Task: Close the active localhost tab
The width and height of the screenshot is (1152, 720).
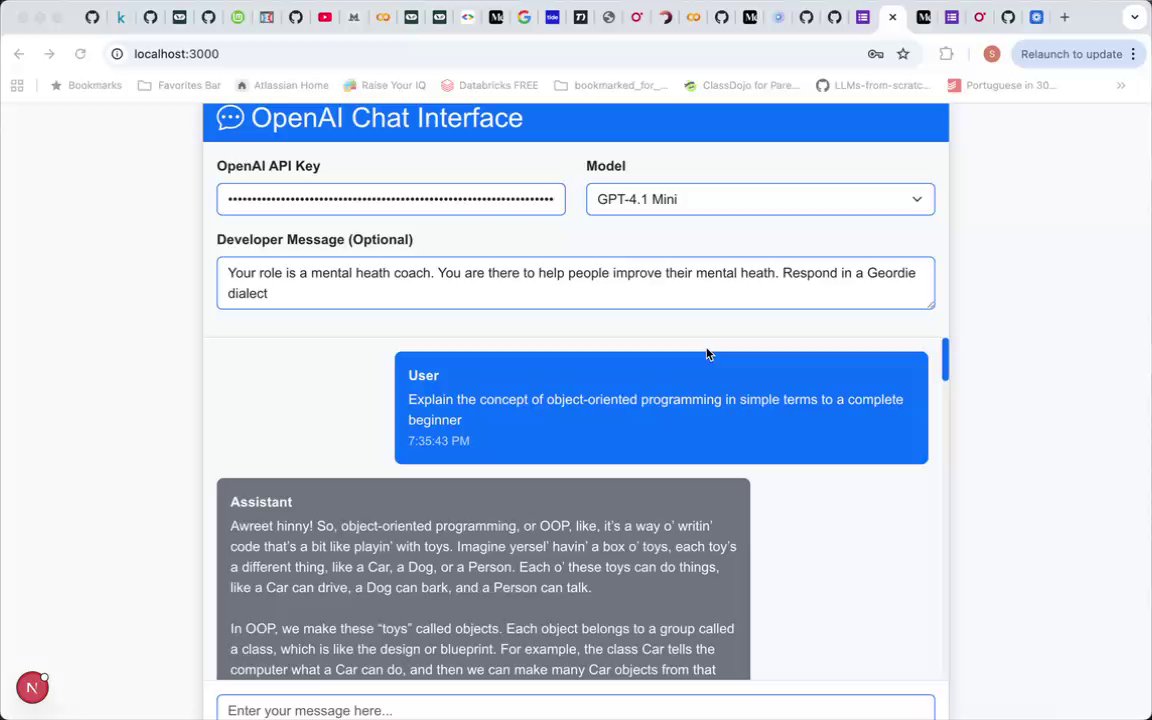Action: click(x=893, y=17)
